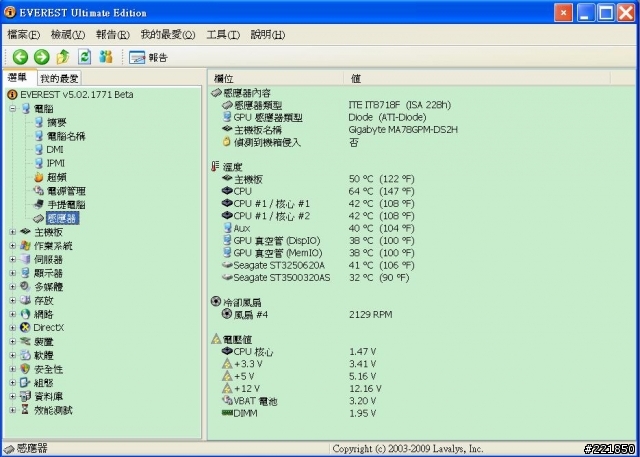
Task: Click the 風扇 #4 fan icon
Action: 227,314
